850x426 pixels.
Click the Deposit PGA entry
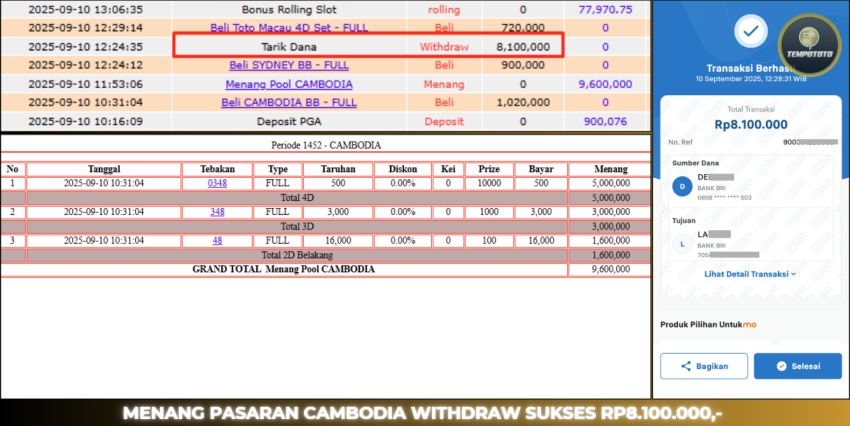[x=289, y=121]
